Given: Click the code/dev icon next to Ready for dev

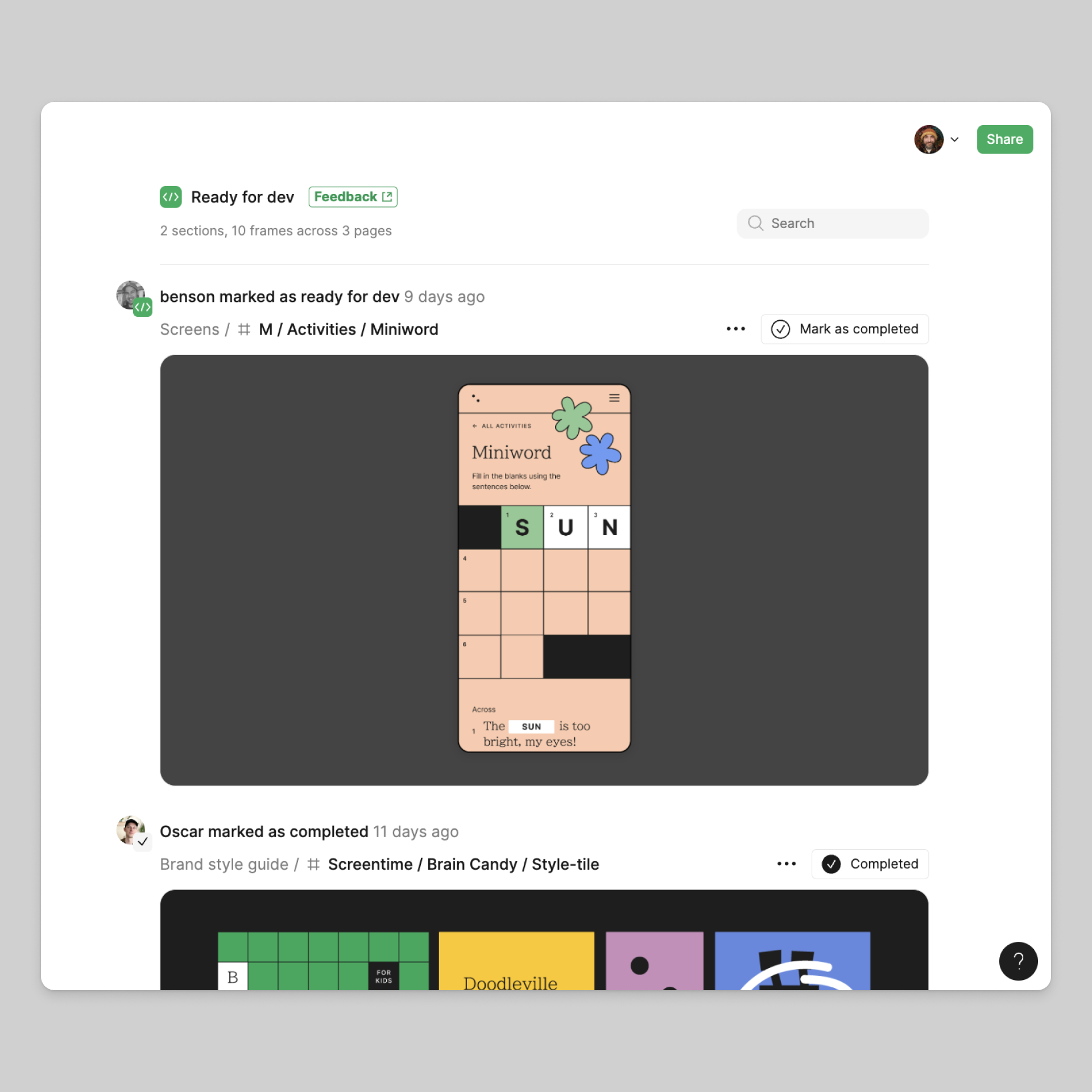Looking at the screenshot, I should click(171, 197).
